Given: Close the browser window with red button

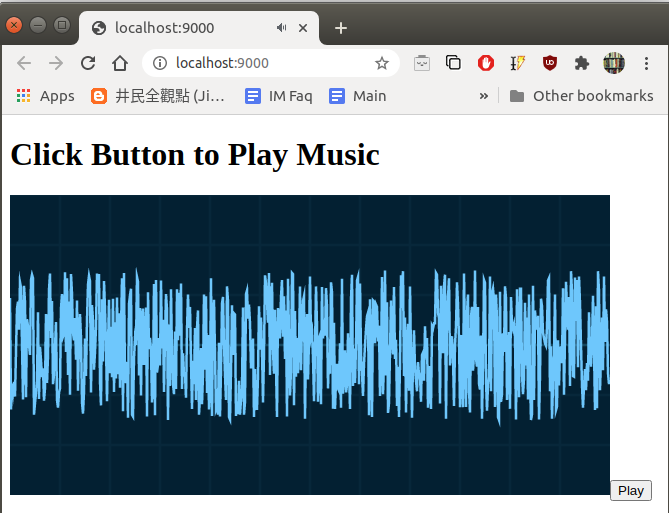Looking at the screenshot, I should pos(14,25).
